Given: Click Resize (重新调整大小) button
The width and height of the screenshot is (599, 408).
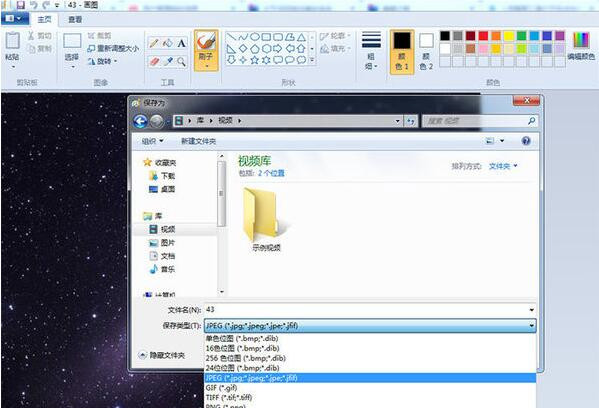Looking at the screenshot, I should (113, 48).
